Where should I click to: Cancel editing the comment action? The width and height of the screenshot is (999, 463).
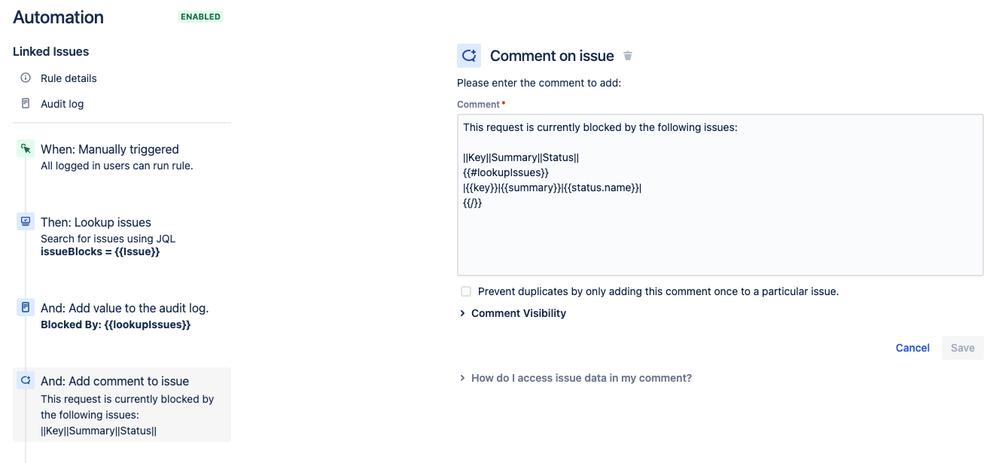pos(912,348)
